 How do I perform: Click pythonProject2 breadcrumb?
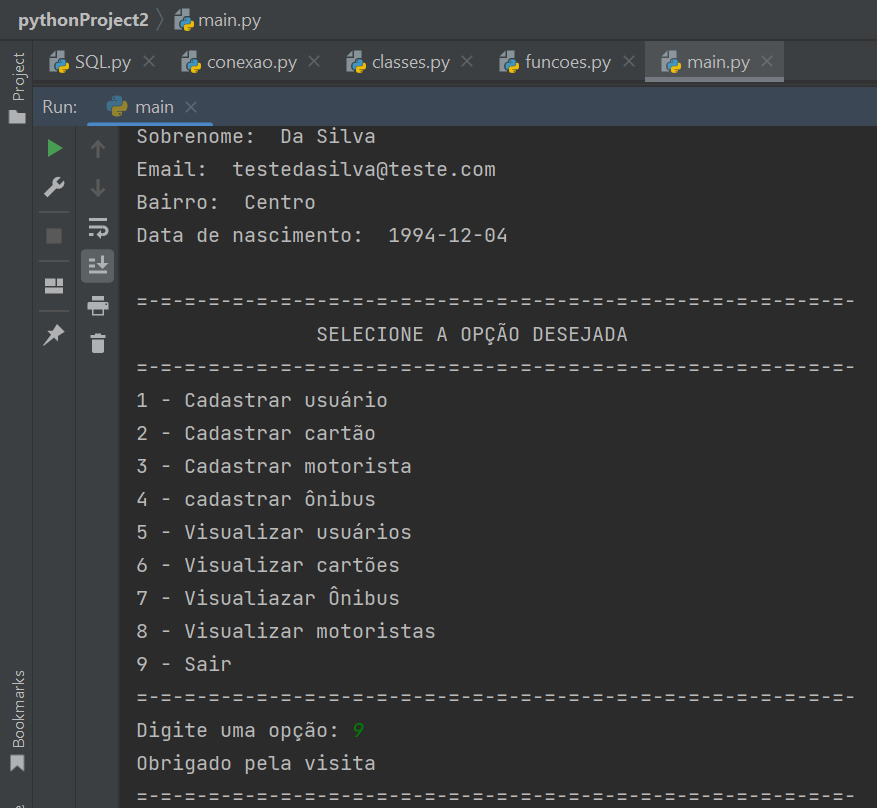[x=83, y=20]
